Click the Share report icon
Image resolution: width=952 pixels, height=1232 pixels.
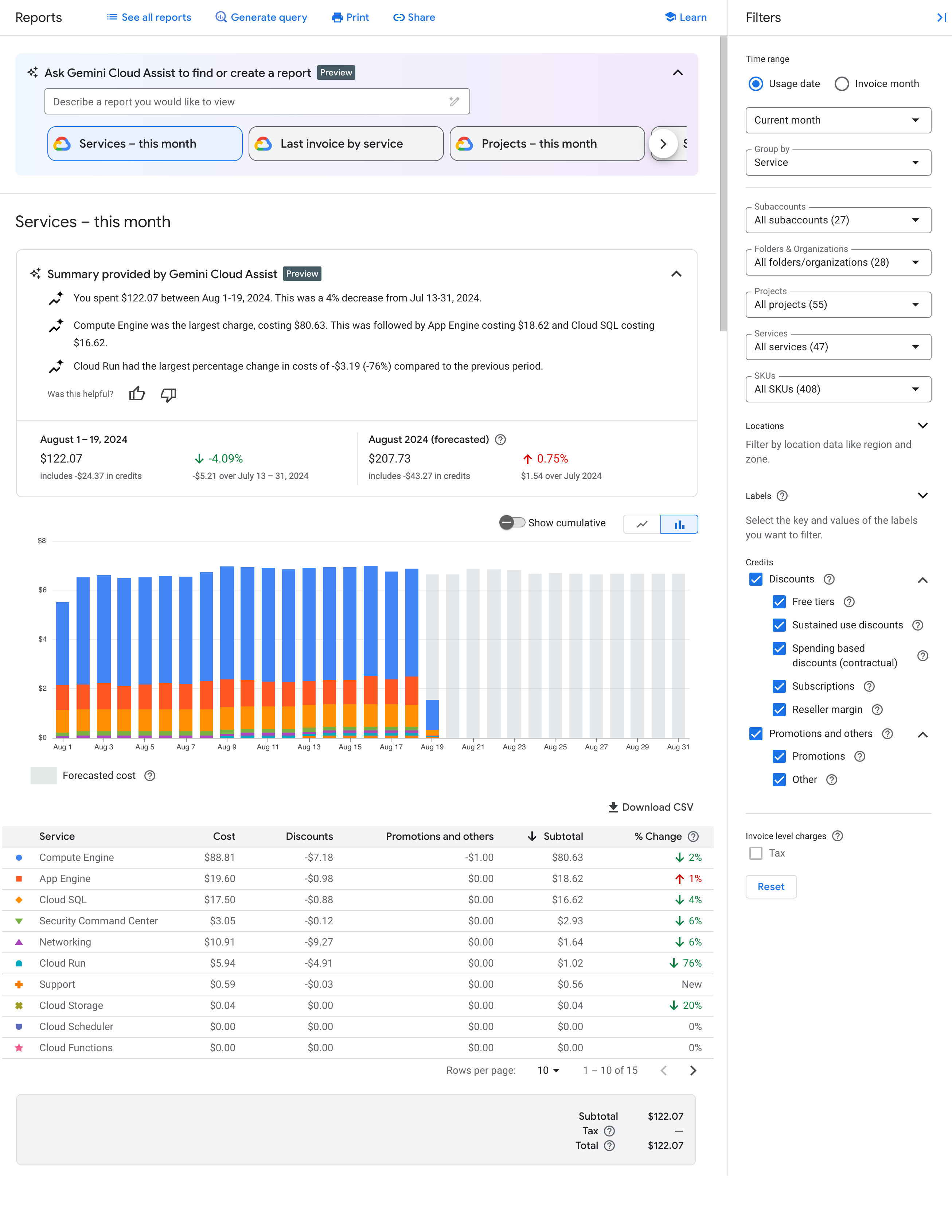413,17
